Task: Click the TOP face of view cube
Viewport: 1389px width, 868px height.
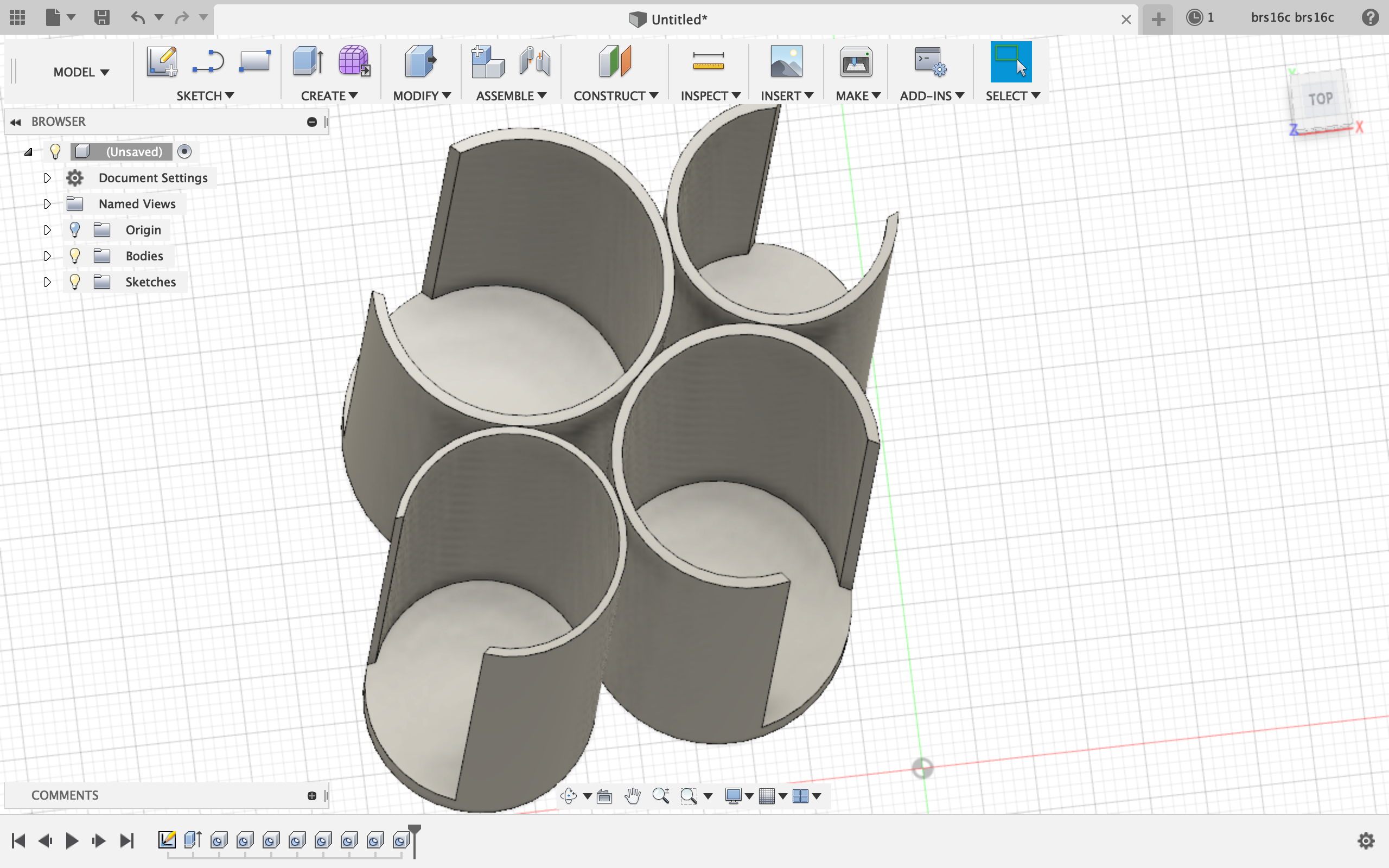Action: [x=1320, y=99]
